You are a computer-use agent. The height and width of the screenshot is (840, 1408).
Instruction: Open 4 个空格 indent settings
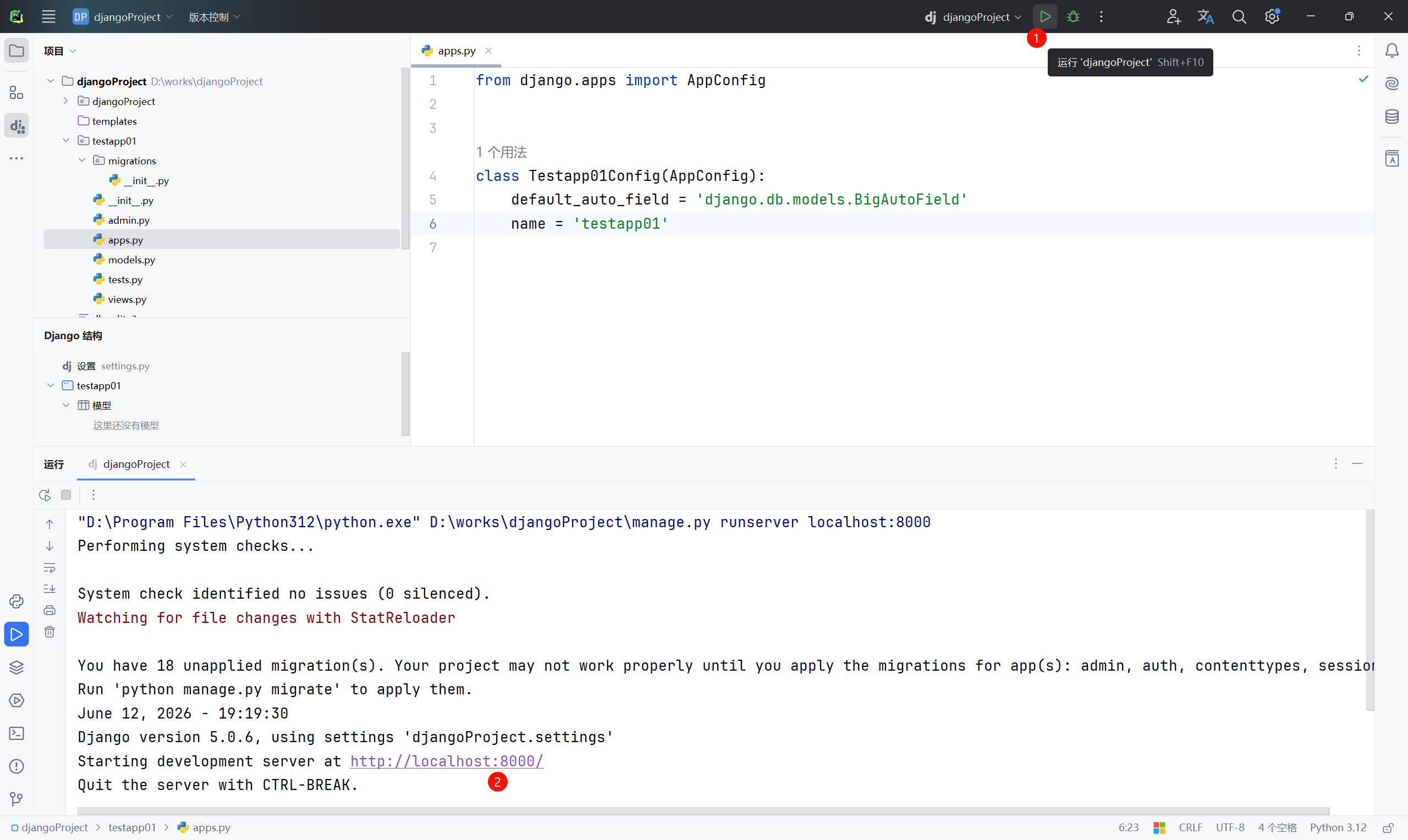[x=1277, y=827]
